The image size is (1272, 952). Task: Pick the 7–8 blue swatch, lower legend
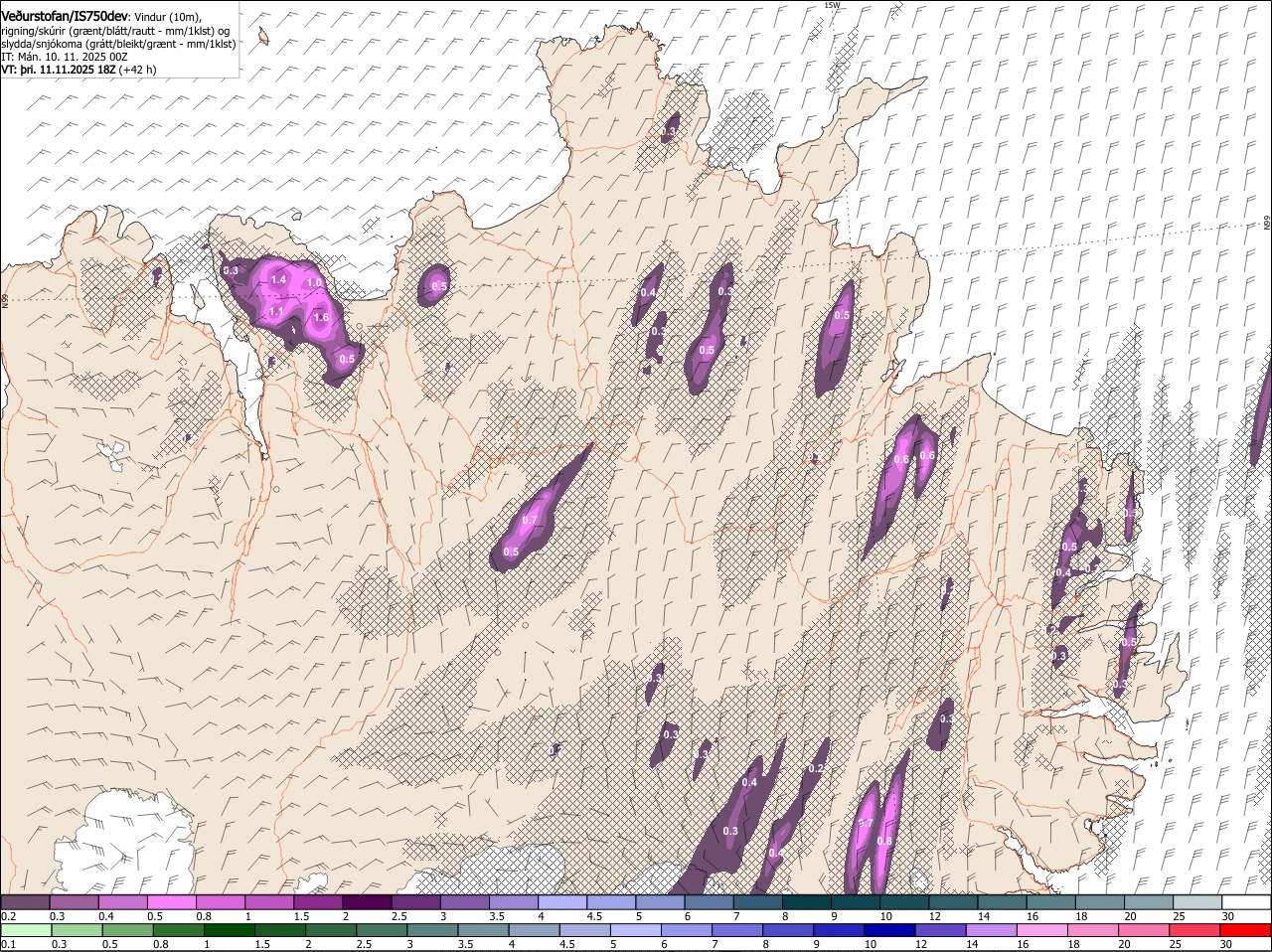pyautogui.click(x=737, y=931)
